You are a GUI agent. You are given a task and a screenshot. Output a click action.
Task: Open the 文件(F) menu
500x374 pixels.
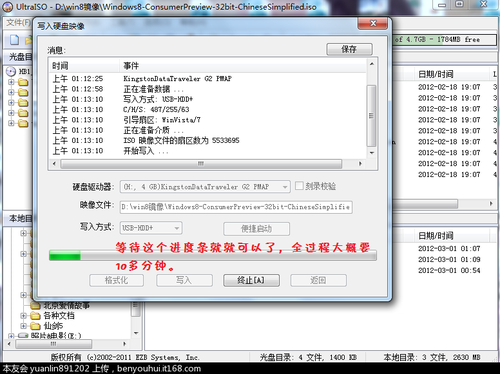(x=18, y=23)
